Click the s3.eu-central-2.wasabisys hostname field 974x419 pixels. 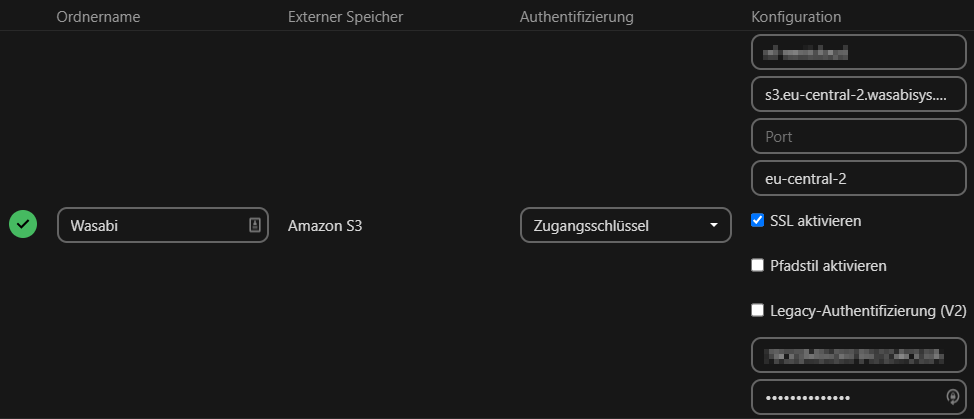click(x=857, y=95)
